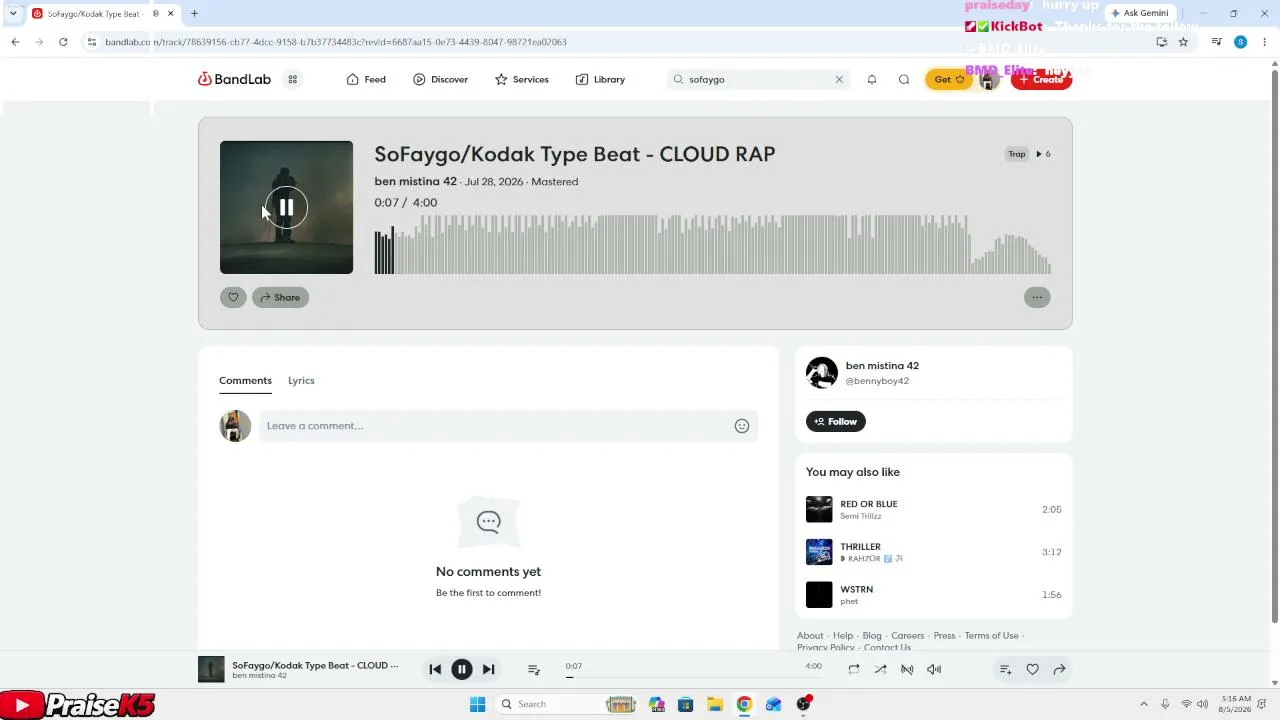Seek within the track waveform
Screen dimensions: 1280x720
[x=712, y=244]
